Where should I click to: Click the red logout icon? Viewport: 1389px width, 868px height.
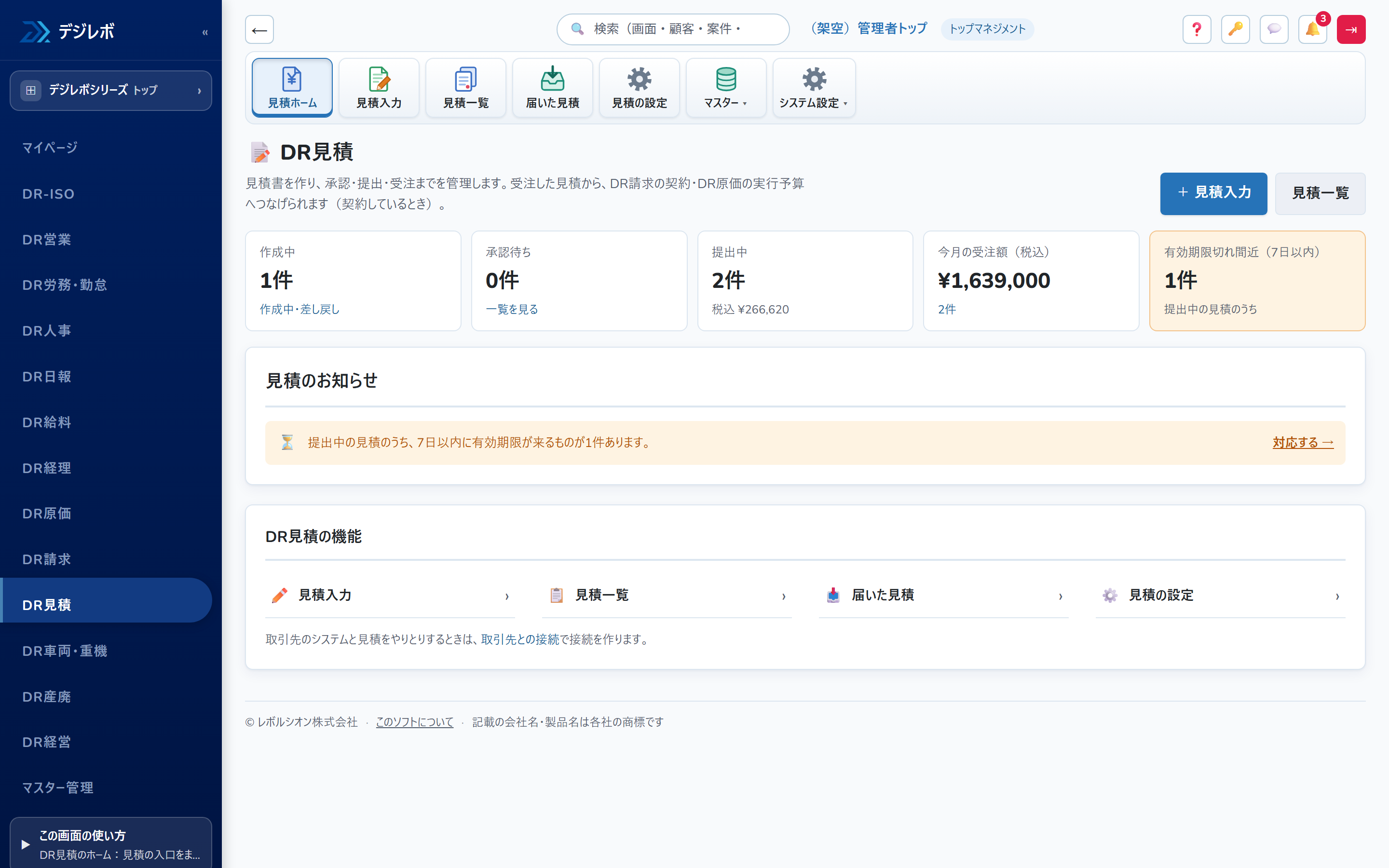(1351, 29)
